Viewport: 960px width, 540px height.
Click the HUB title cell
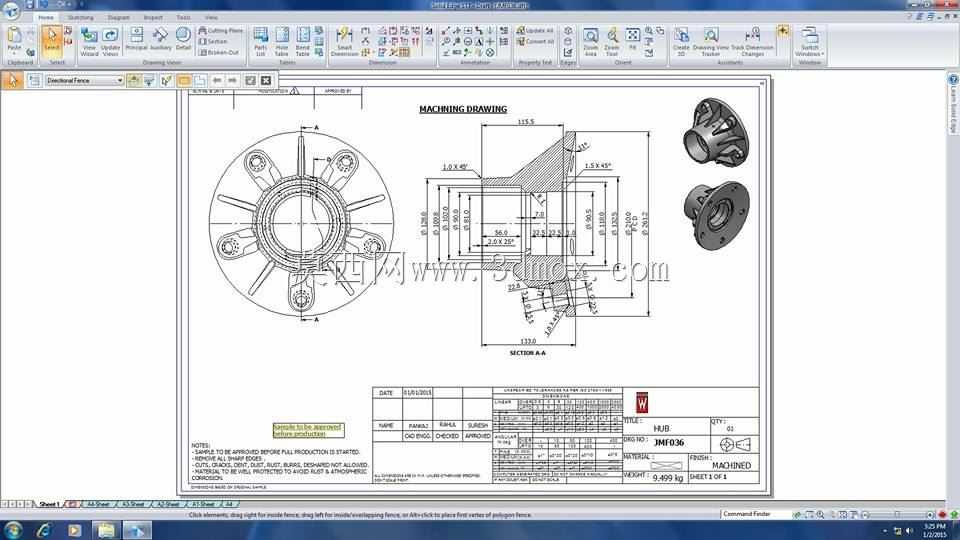point(661,429)
